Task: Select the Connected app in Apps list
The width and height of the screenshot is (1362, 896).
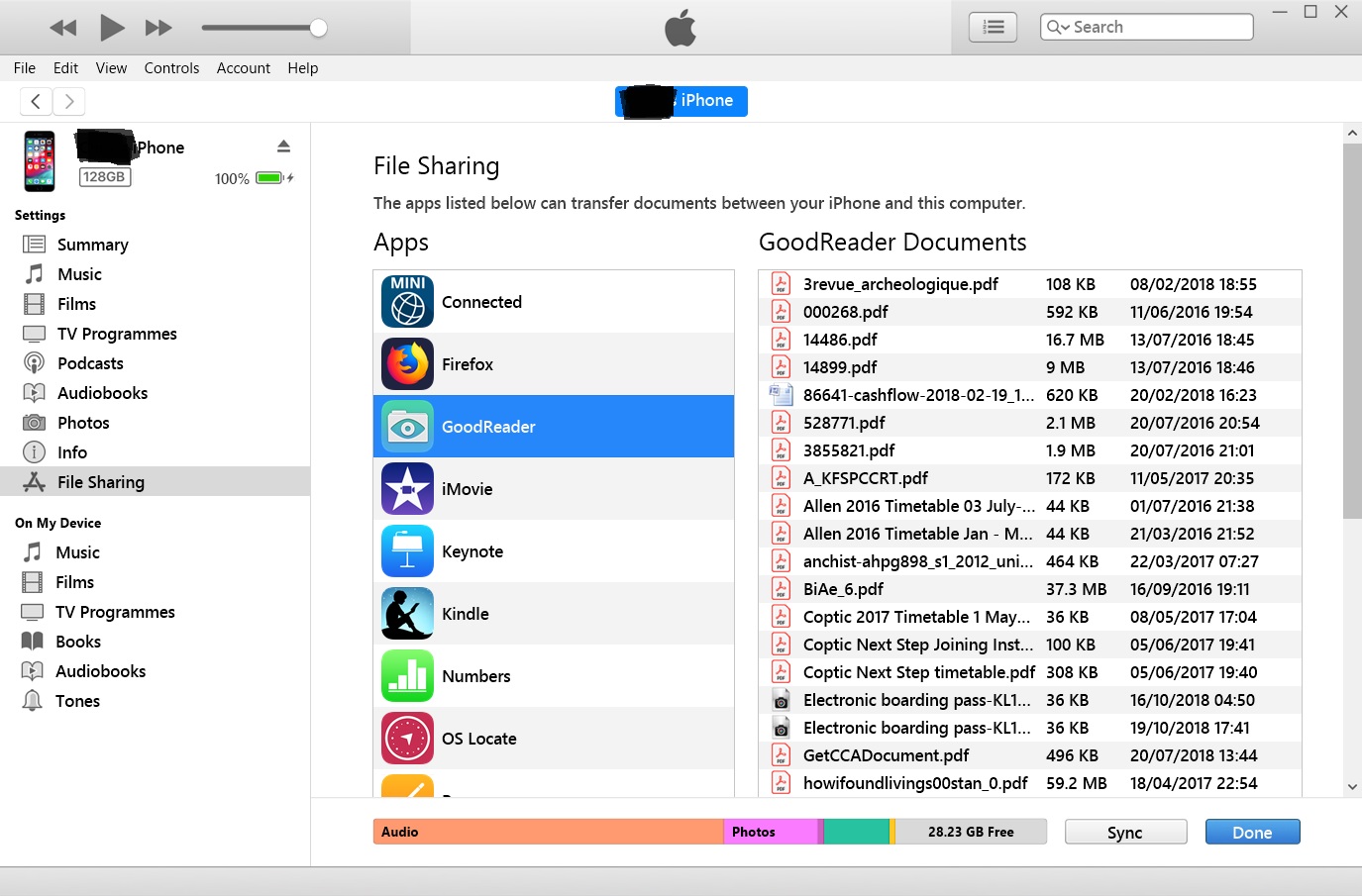Action: pyautogui.click(x=554, y=302)
